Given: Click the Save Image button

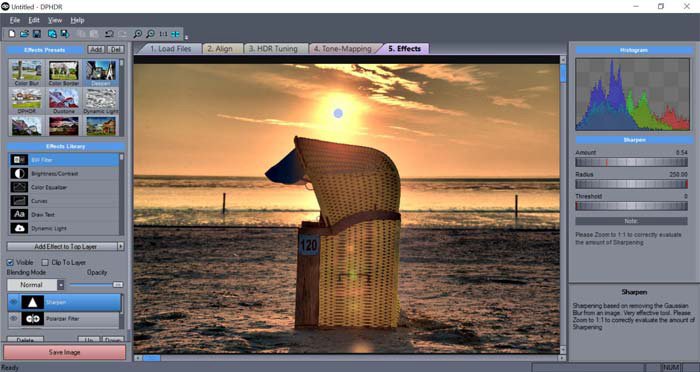Looking at the screenshot, I should [65, 352].
